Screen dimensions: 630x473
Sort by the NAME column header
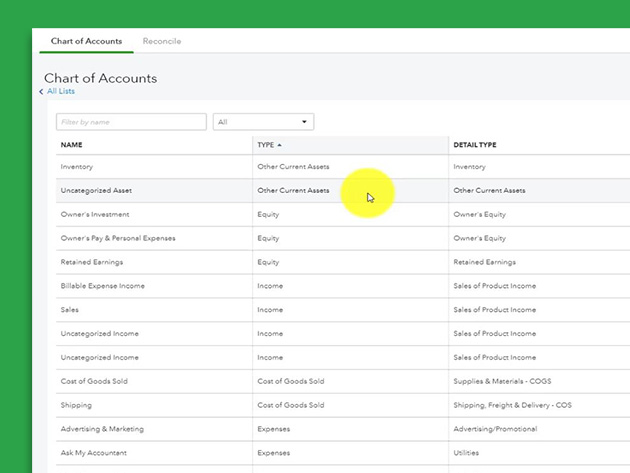[x=72, y=145]
